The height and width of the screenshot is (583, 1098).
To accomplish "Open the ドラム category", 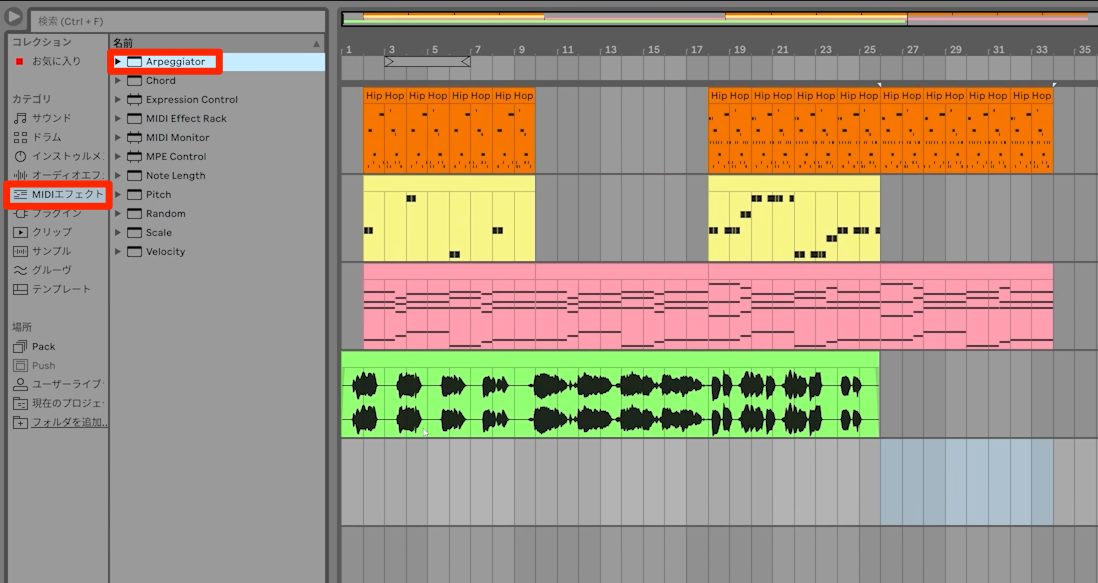I will coord(38,137).
